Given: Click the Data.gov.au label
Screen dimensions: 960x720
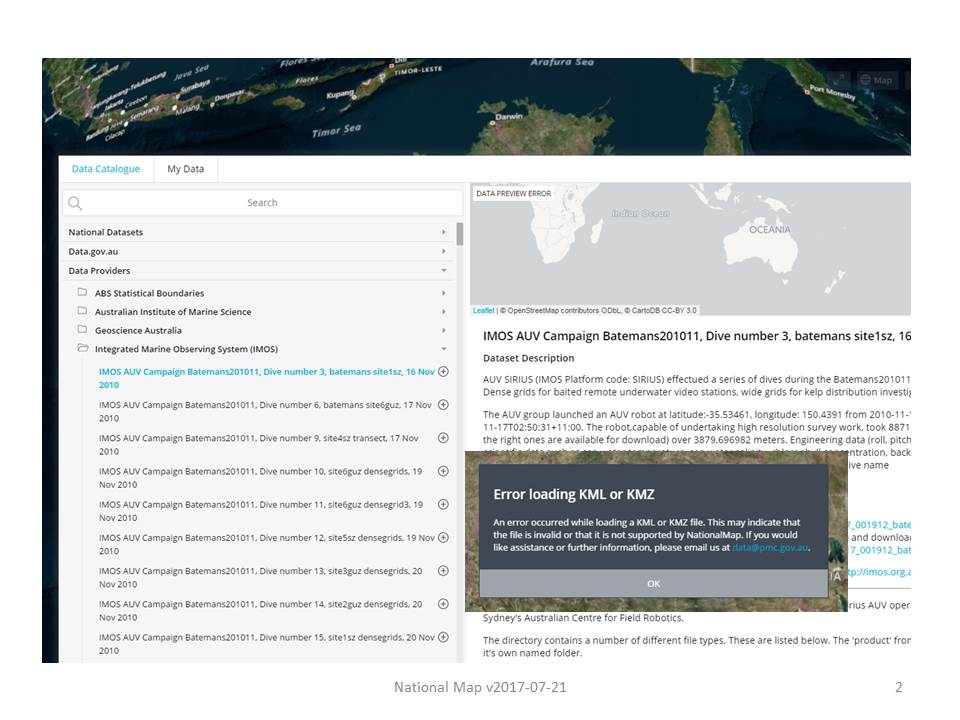Looking at the screenshot, I should [x=93, y=252].
